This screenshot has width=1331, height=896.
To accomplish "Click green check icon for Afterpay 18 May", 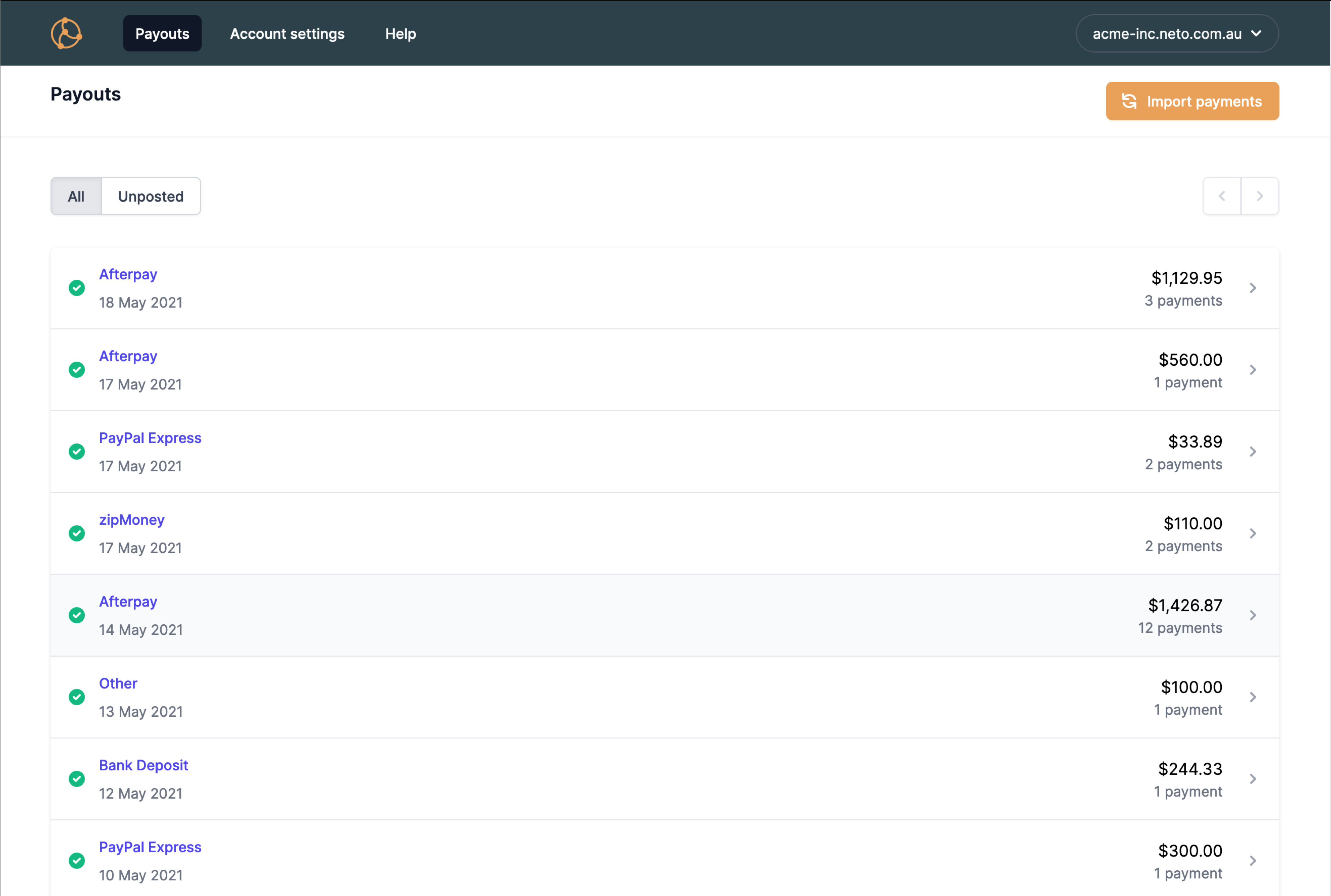I will click(77, 287).
